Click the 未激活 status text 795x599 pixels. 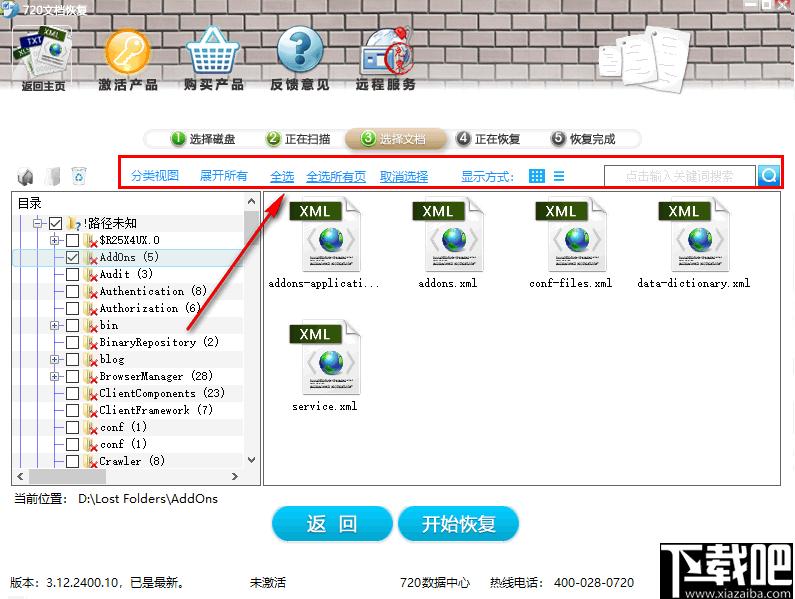click(x=268, y=582)
